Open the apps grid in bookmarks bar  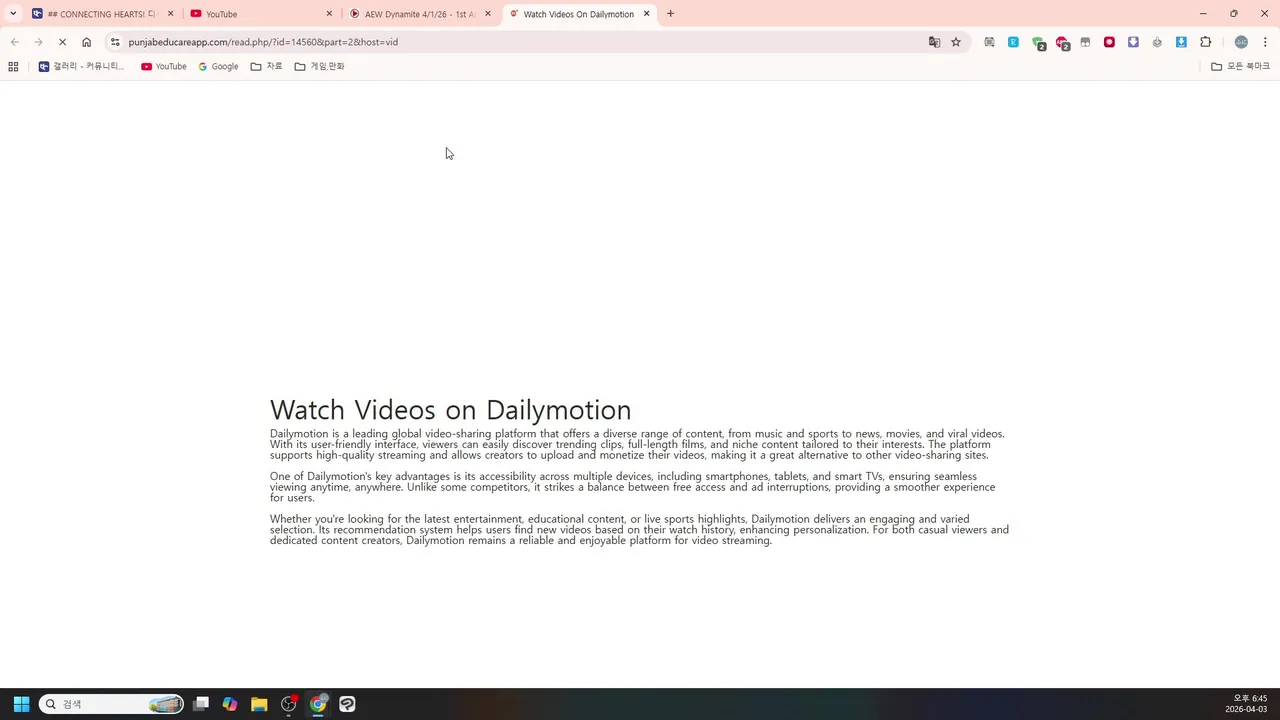[13, 66]
